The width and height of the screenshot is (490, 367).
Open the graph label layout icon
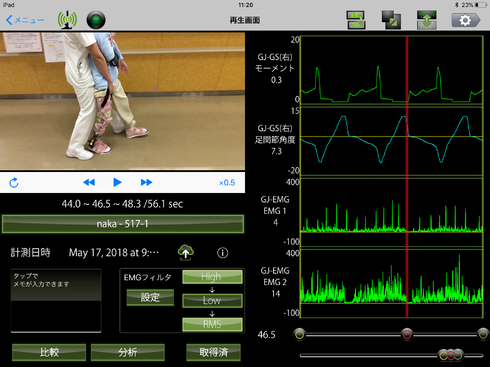pos(356,20)
